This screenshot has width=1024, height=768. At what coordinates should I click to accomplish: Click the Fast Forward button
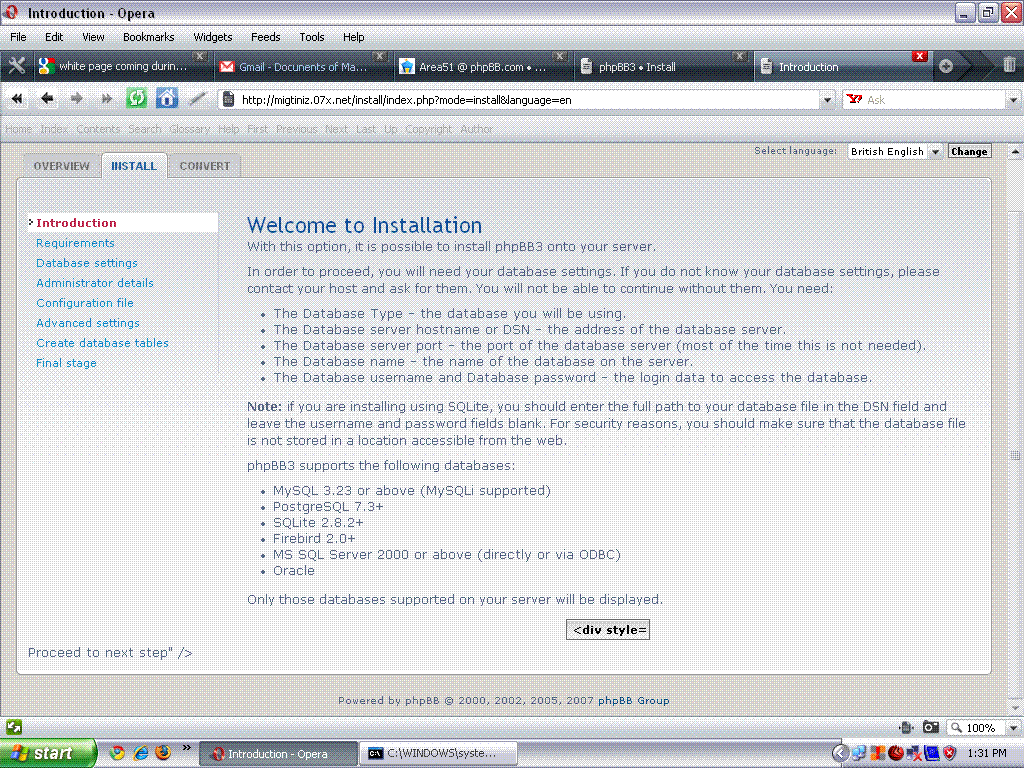click(106, 99)
